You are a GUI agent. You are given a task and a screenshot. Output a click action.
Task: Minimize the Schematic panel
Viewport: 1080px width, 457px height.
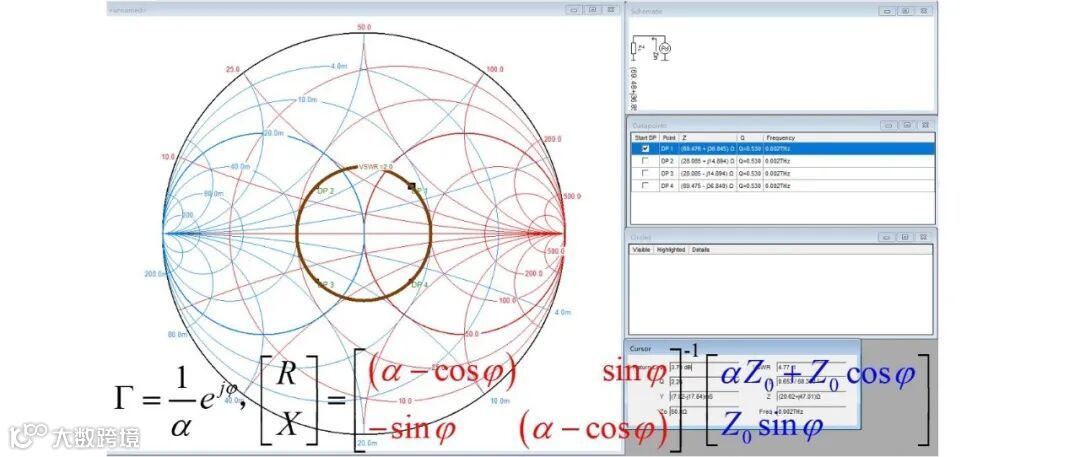click(889, 11)
